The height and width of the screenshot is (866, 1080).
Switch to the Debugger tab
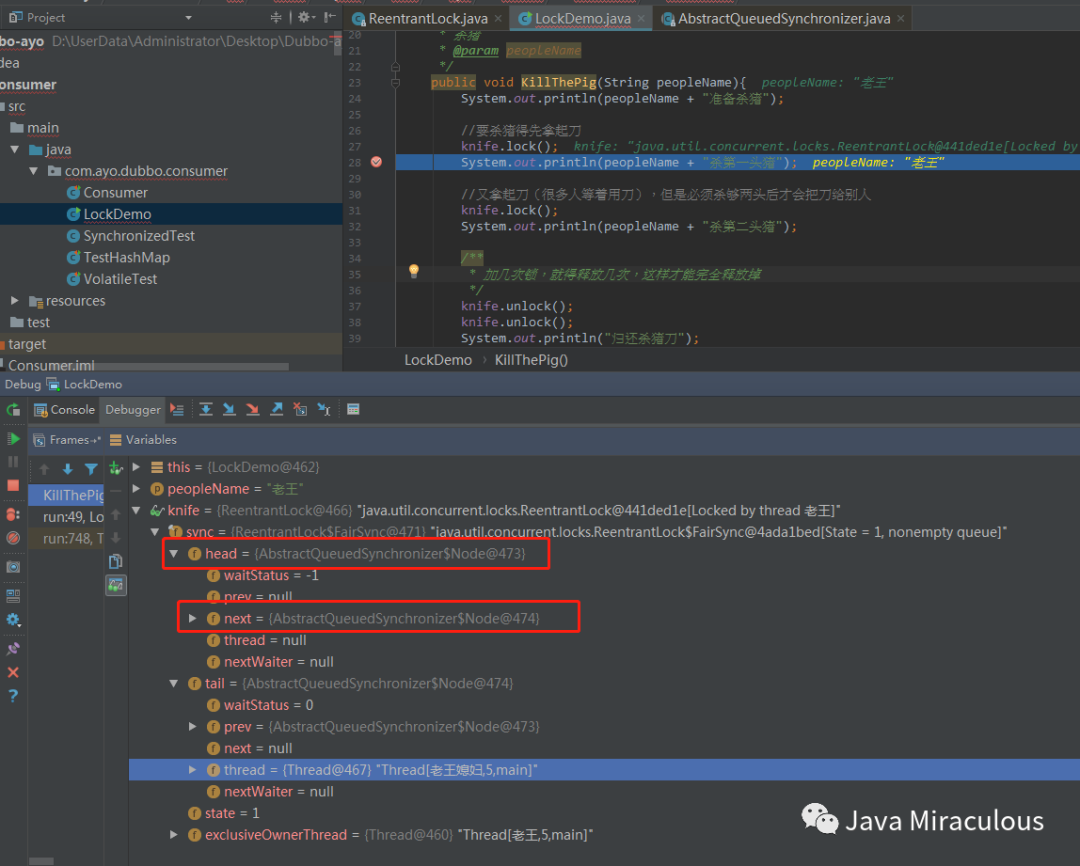point(132,410)
